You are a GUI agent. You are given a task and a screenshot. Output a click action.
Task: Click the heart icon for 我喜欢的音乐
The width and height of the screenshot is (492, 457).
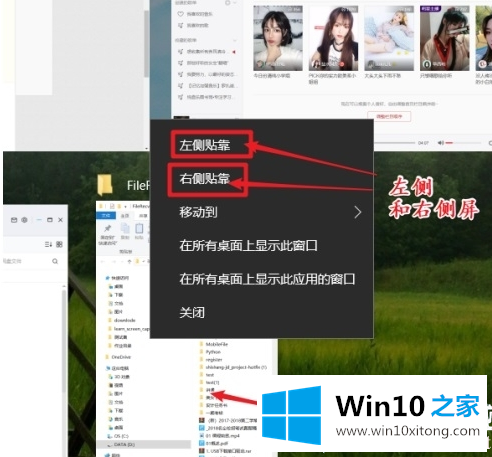[180, 14]
